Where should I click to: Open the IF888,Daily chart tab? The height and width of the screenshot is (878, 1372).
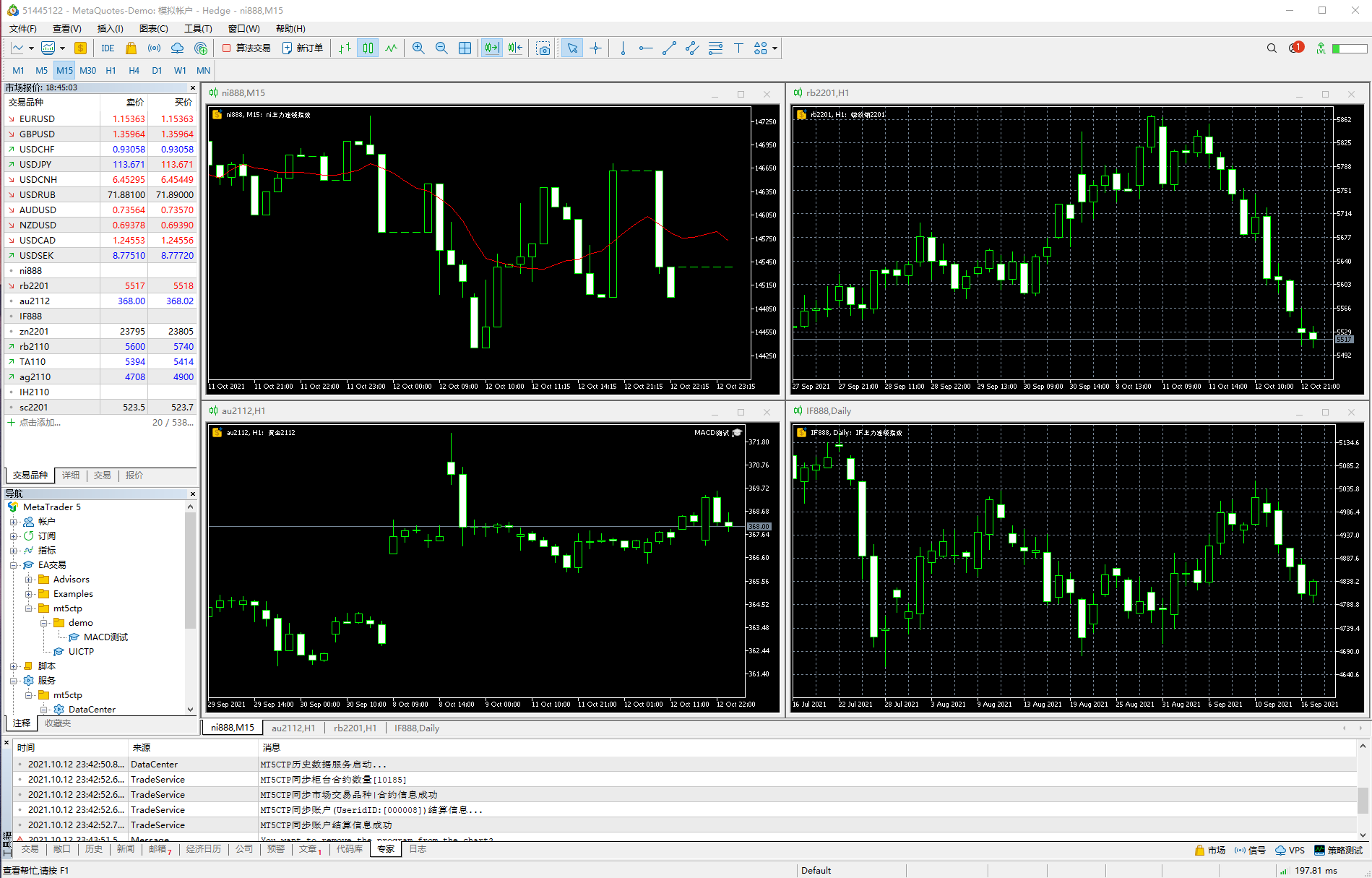[416, 728]
